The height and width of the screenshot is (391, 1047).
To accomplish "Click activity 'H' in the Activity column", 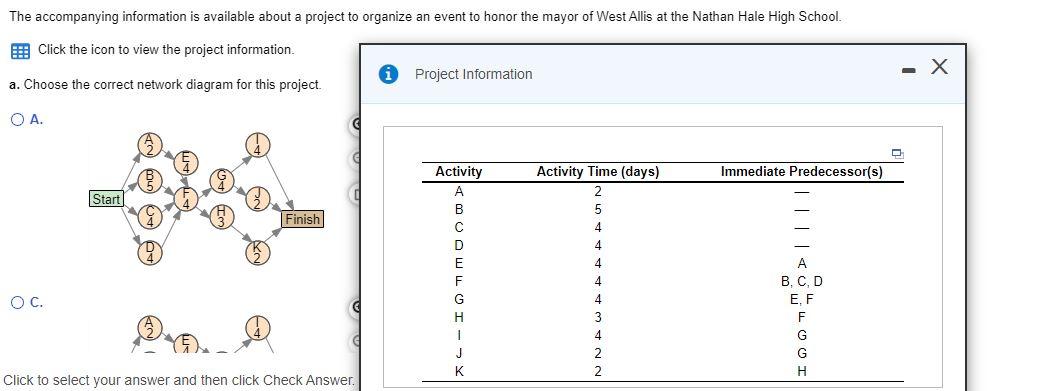I will point(459,317).
